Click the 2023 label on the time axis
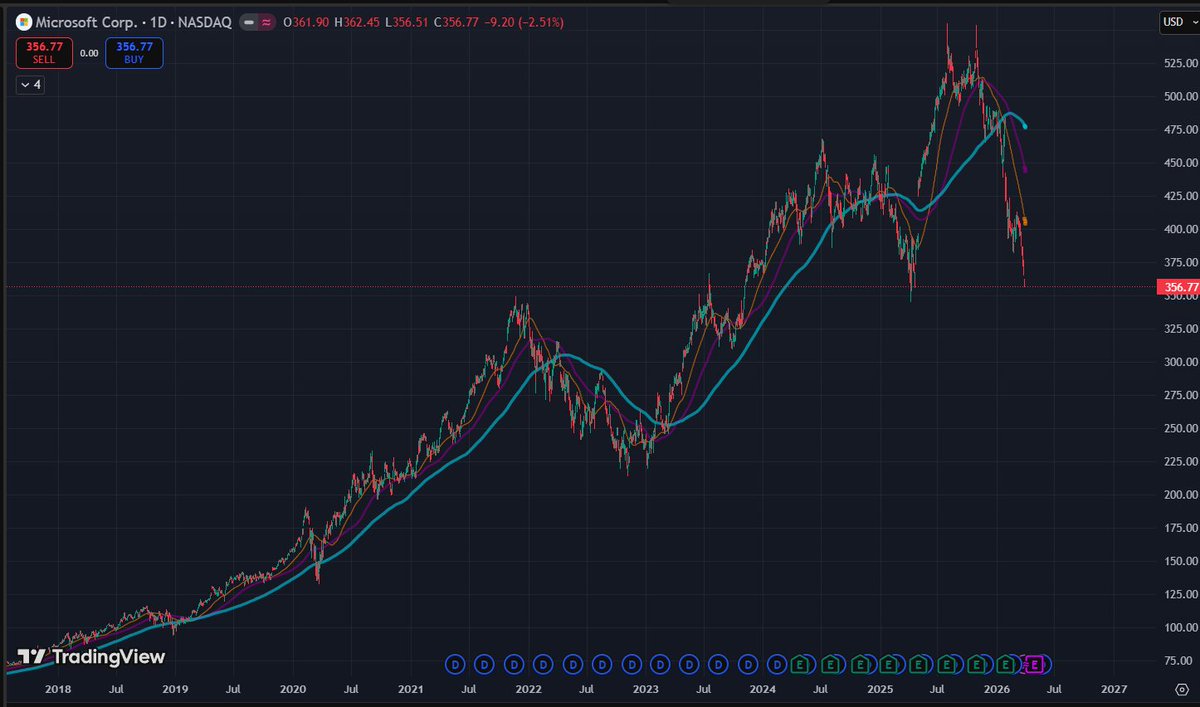Viewport: 1200px width, 707px height. (x=645, y=690)
